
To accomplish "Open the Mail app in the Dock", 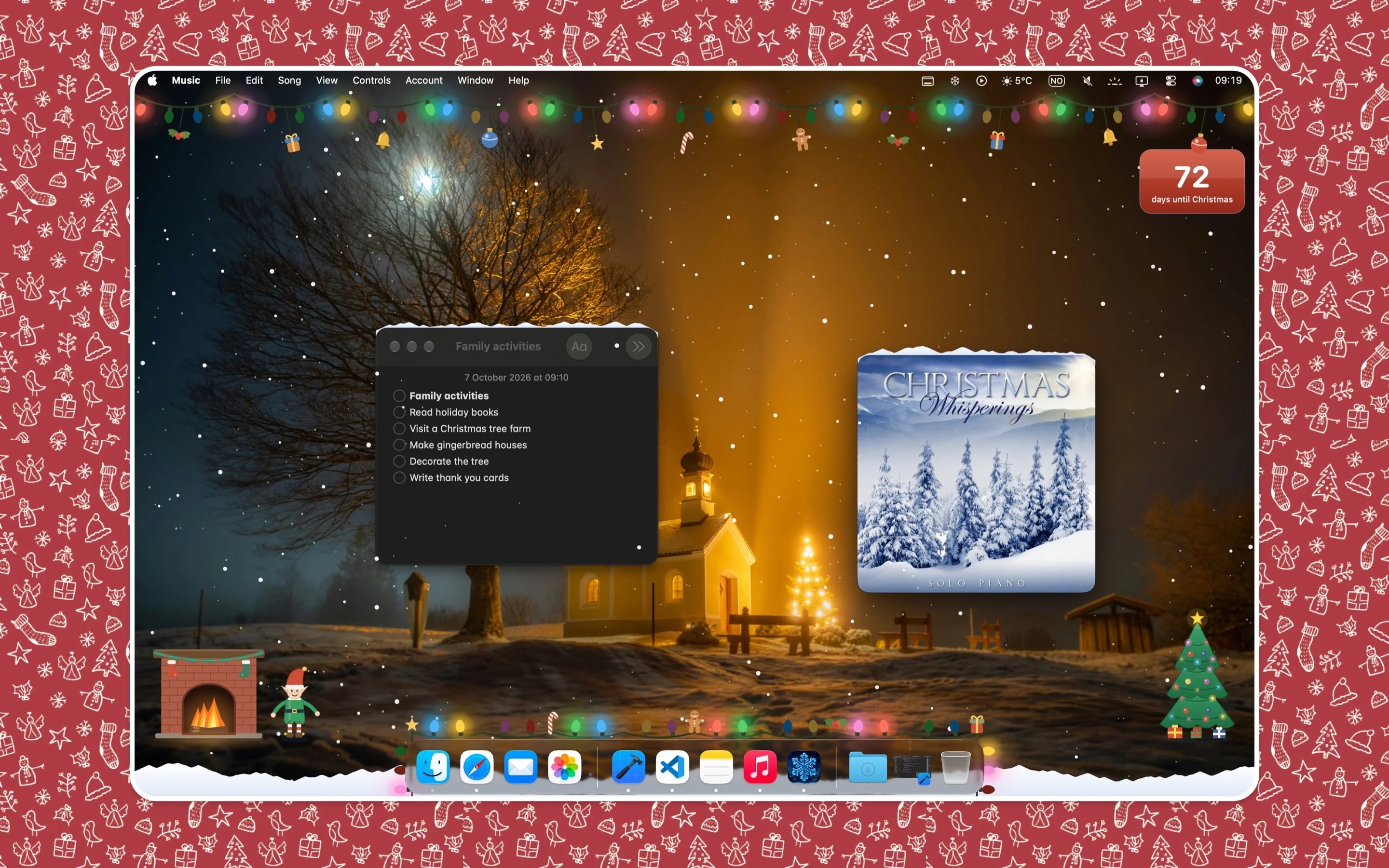I will coord(520,767).
